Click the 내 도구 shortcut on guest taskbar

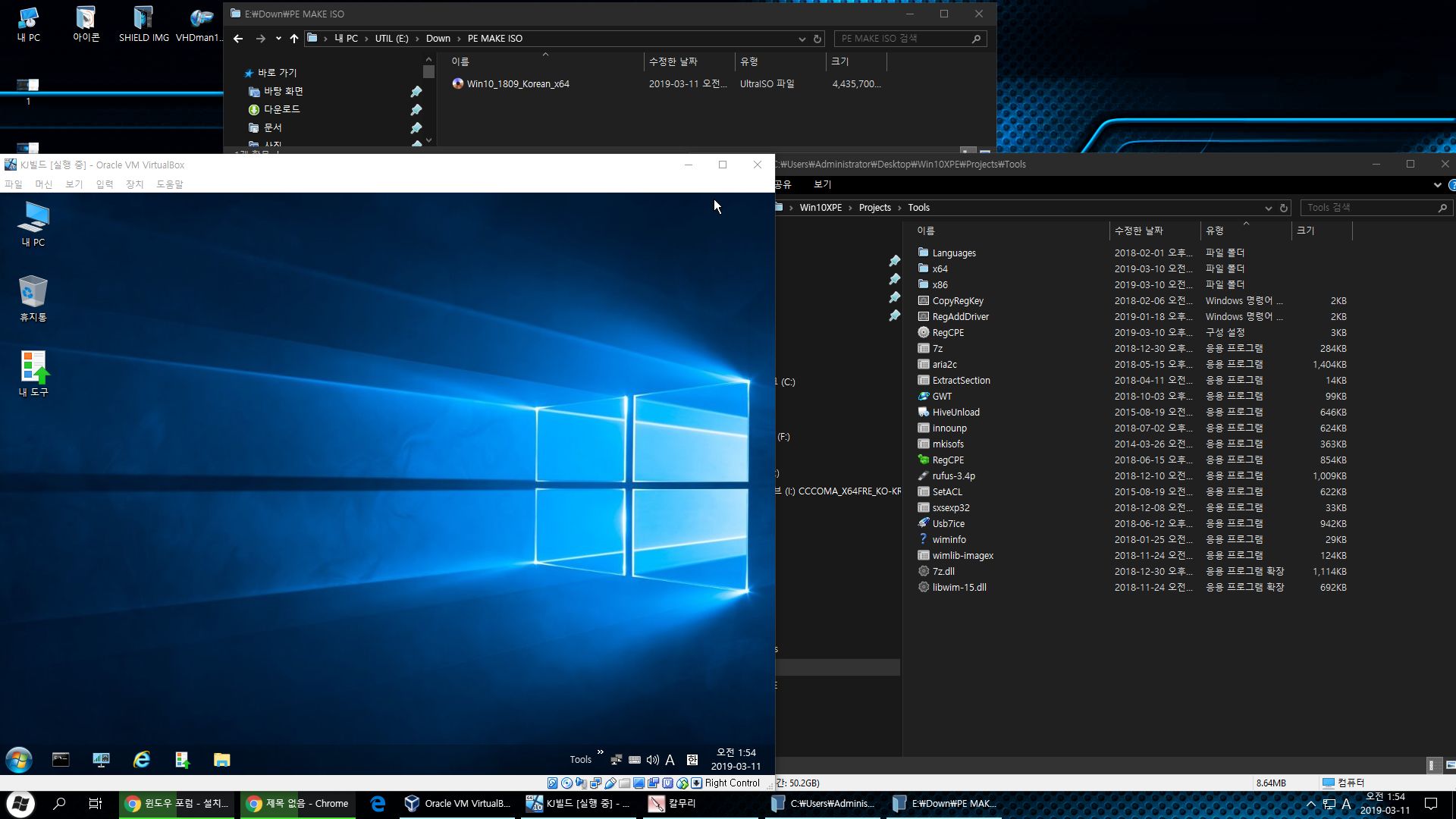182,759
